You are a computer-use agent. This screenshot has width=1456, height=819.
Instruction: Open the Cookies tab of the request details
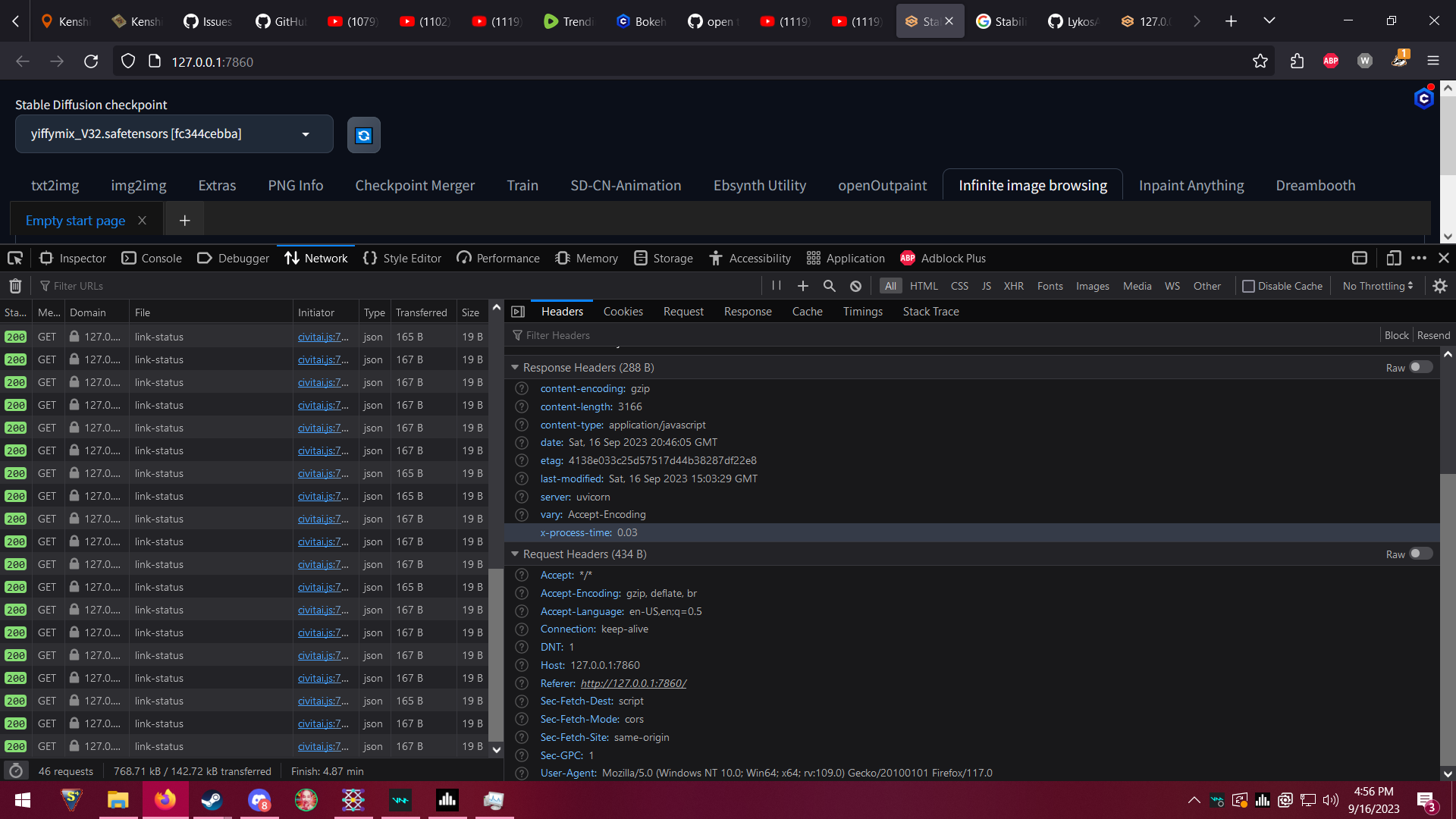(623, 311)
